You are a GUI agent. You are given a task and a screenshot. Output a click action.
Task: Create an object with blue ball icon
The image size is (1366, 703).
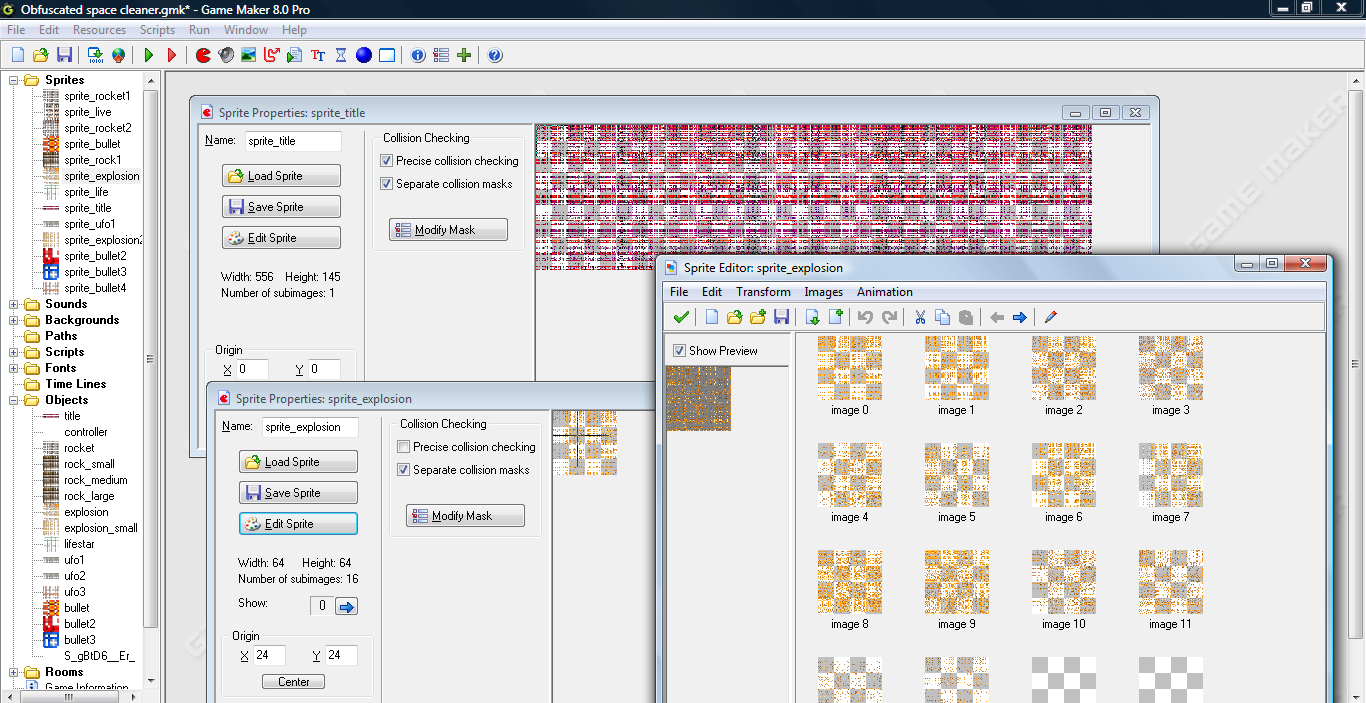(364, 55)
